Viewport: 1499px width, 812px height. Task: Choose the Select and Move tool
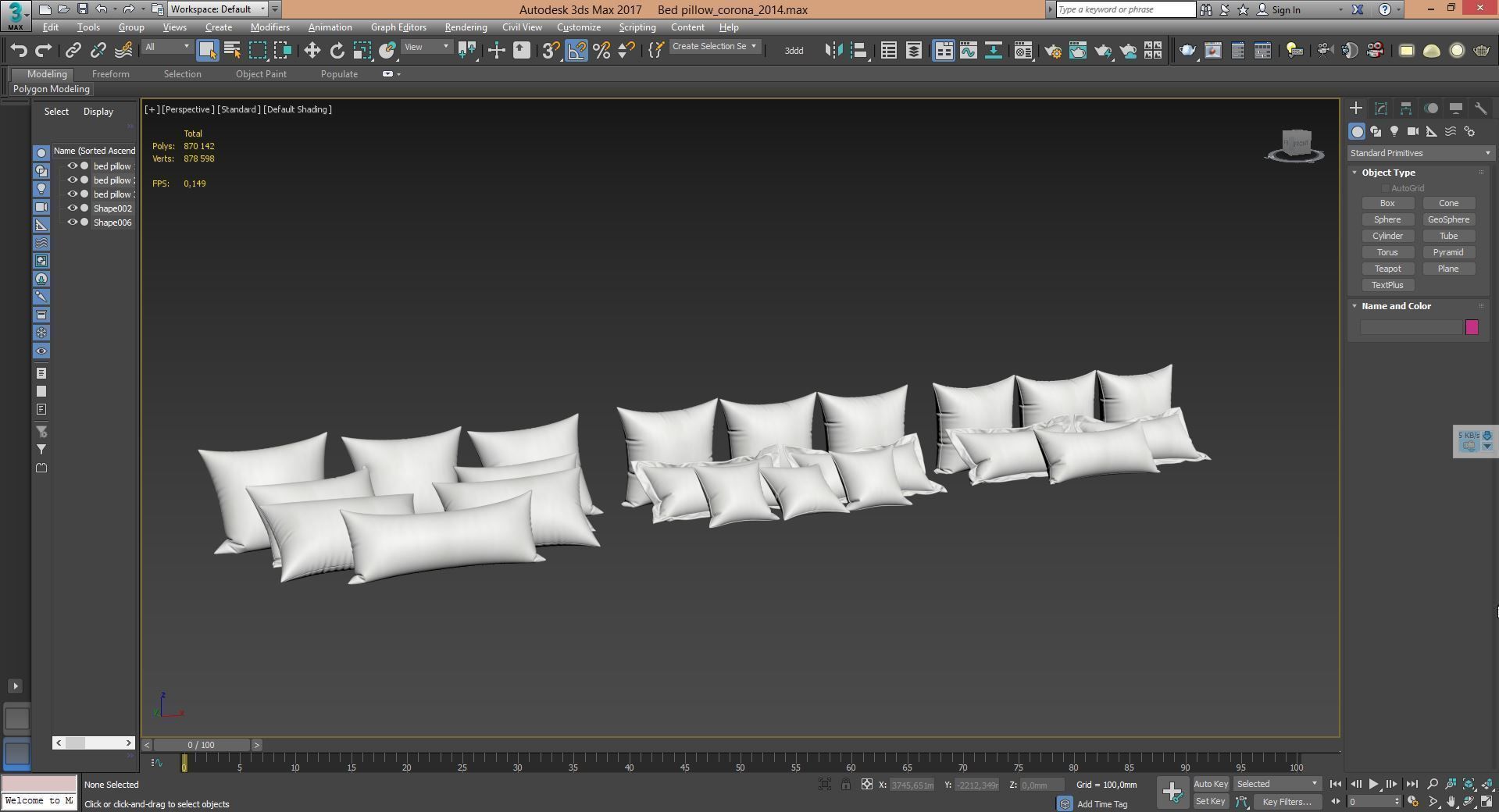[x=312, y=51]
